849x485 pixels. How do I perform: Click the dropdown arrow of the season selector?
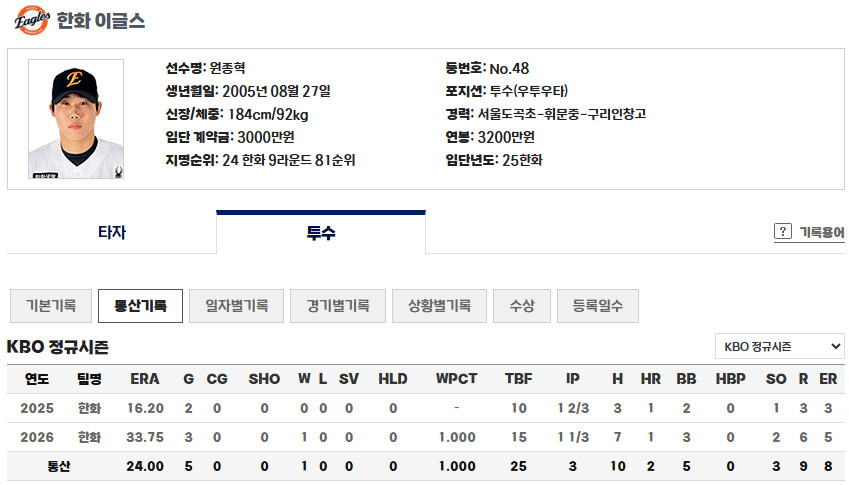point(835,346)
